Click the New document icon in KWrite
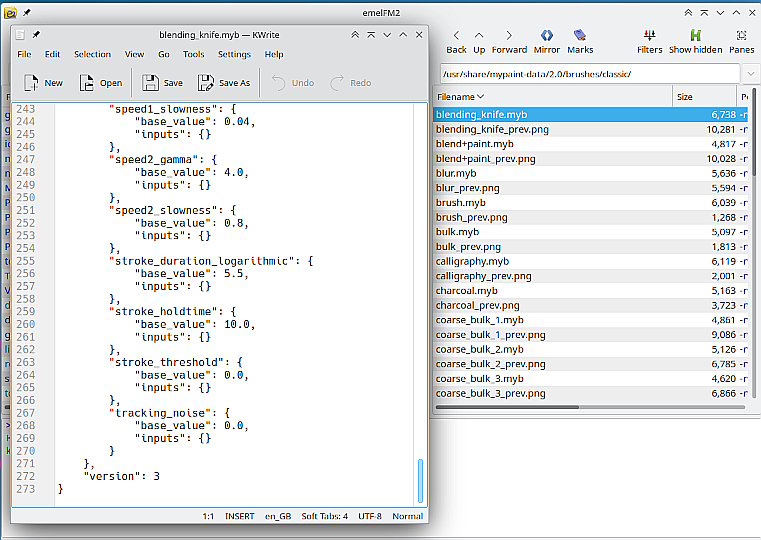This screenshot has width=761, height=540. pos(31,83)
